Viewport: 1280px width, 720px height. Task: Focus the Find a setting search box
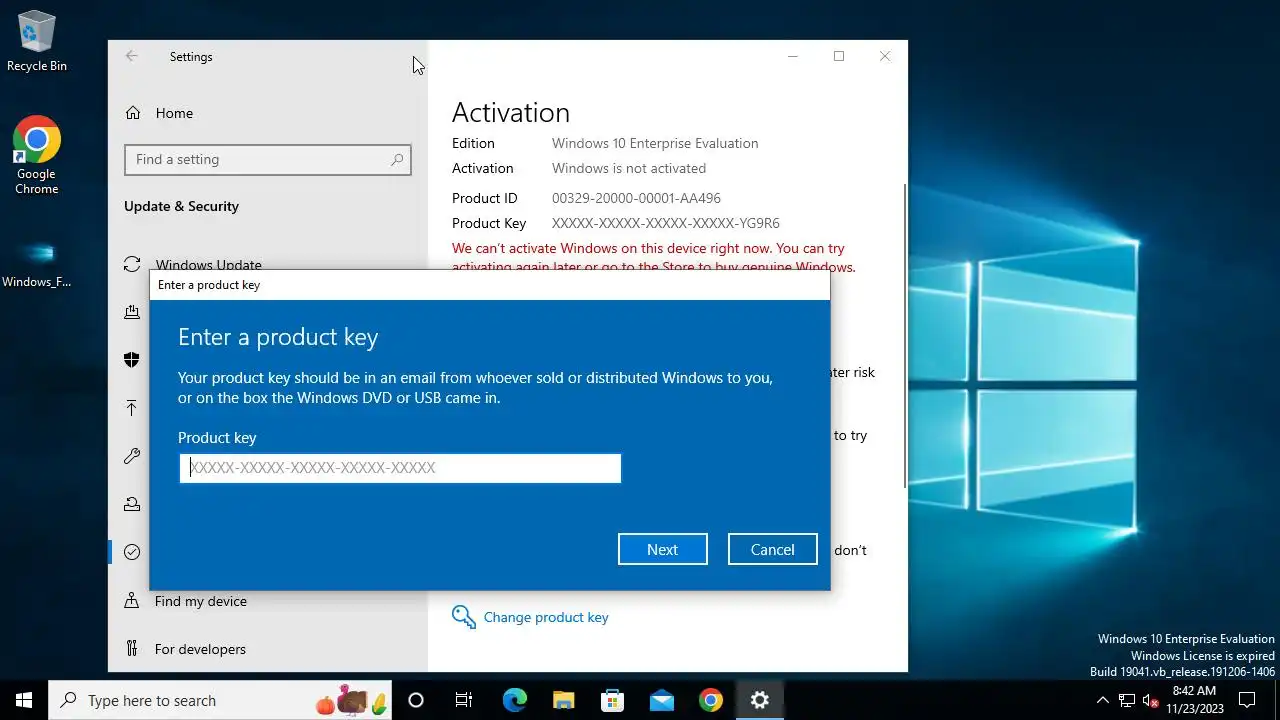coord(267,159)
